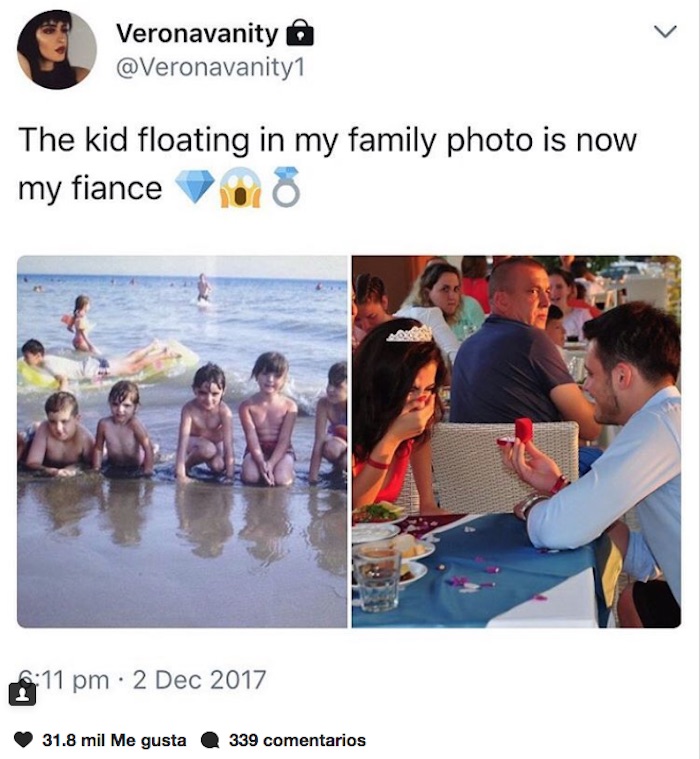Click the padlock icon beside Veronavanity

(300, 34)
